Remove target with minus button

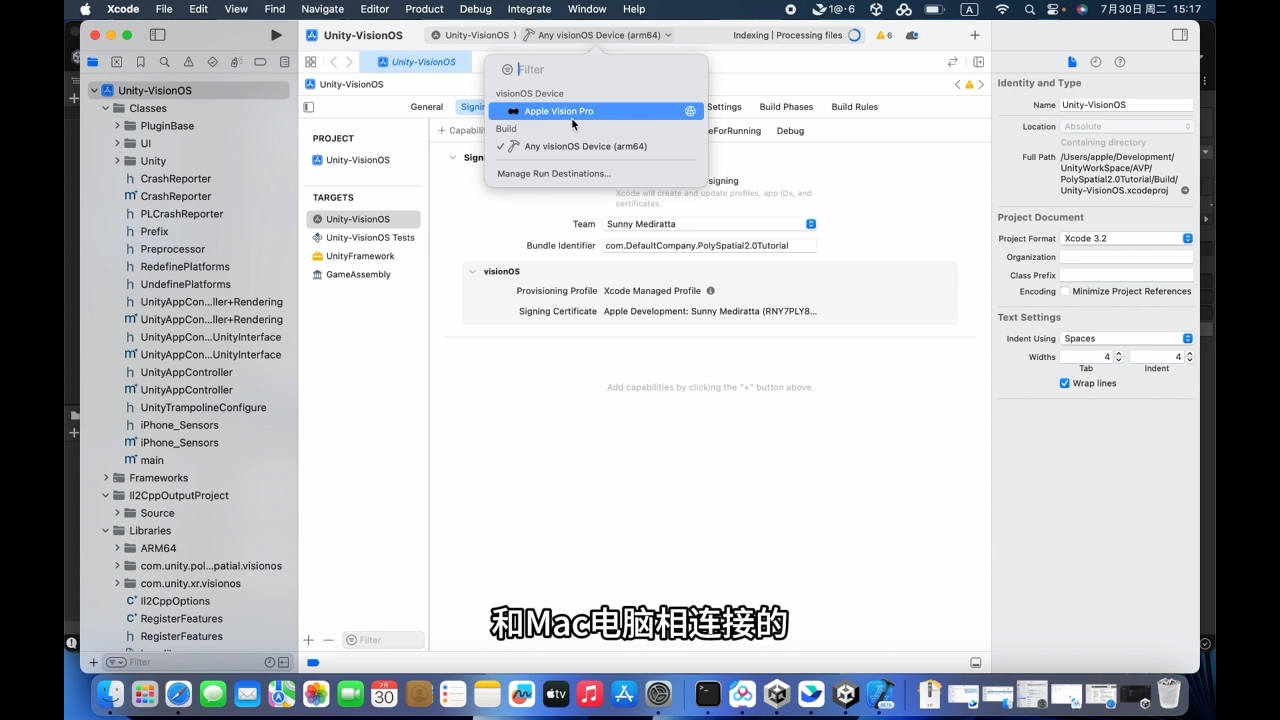coord(328,640)
